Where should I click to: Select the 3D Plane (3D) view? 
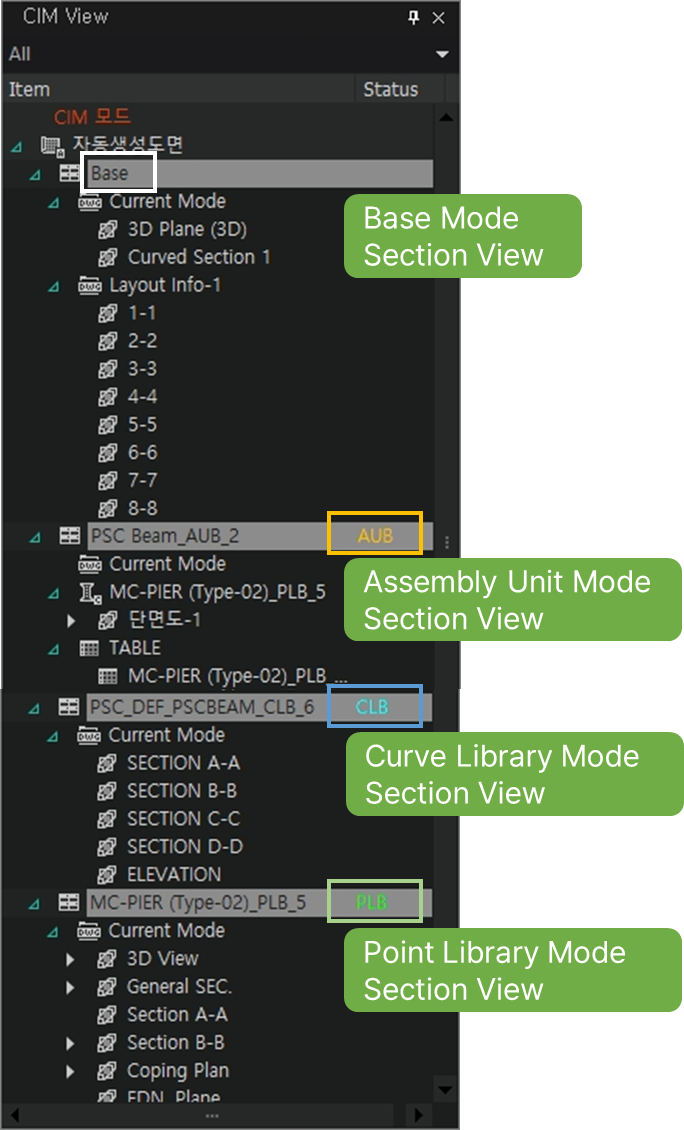pos(187,229)
